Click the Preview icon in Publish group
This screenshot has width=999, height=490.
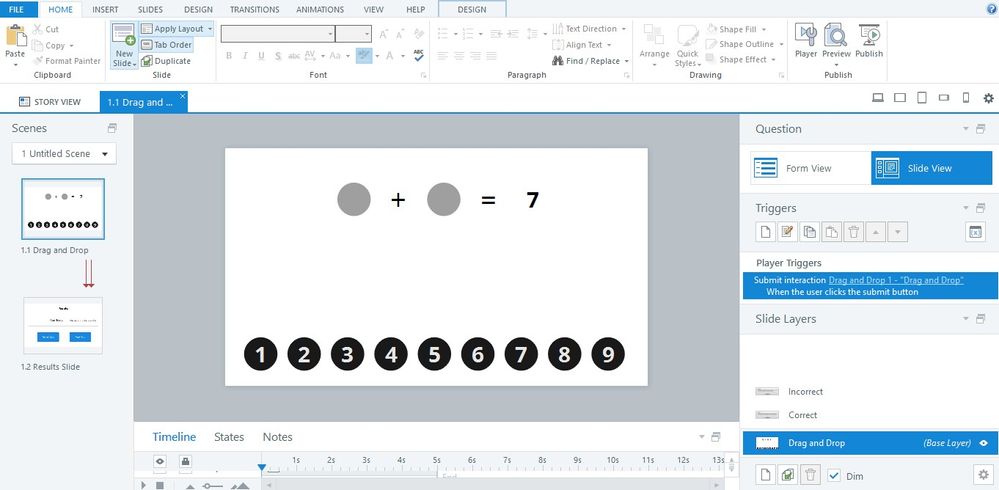[x=836, y=41]
